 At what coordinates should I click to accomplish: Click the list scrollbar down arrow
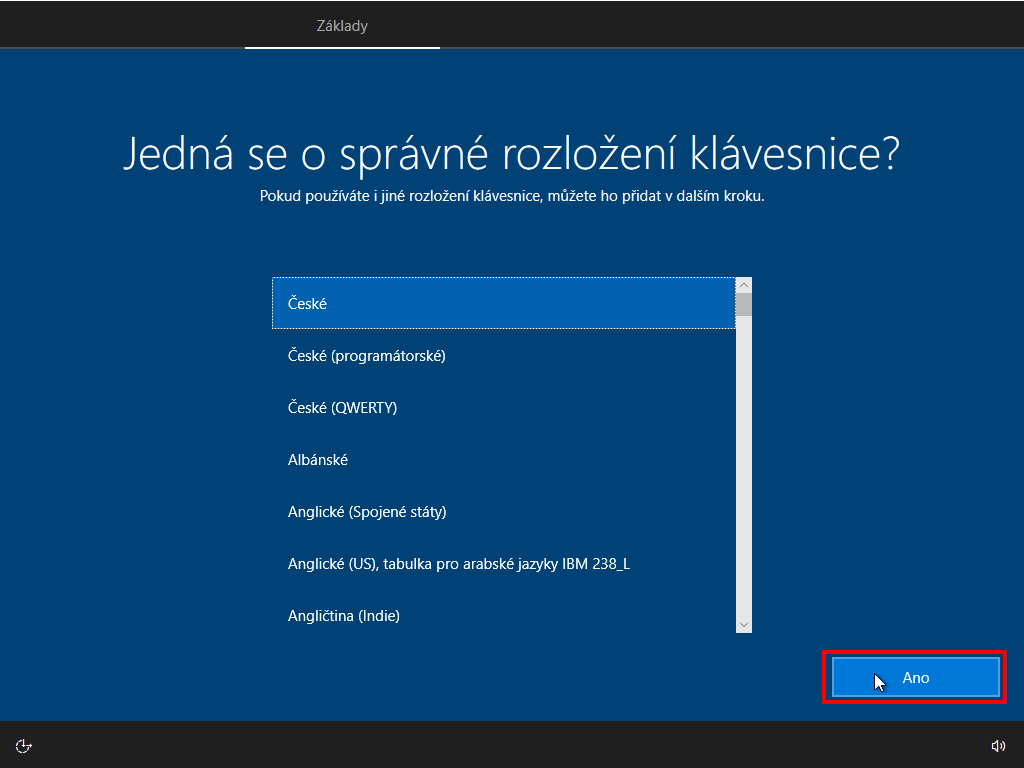[744, 625]
